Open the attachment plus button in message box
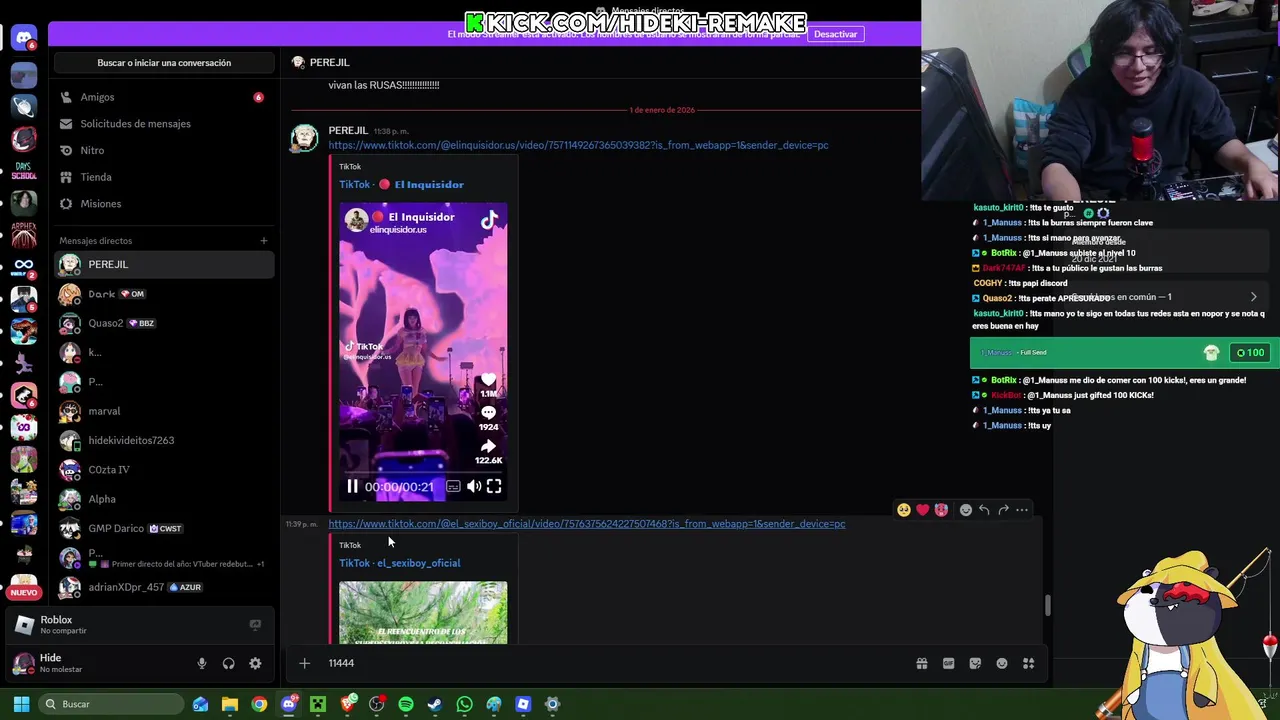Image resolution: width=1280 pixels, height=720 pixels. [x=305, y=663]
